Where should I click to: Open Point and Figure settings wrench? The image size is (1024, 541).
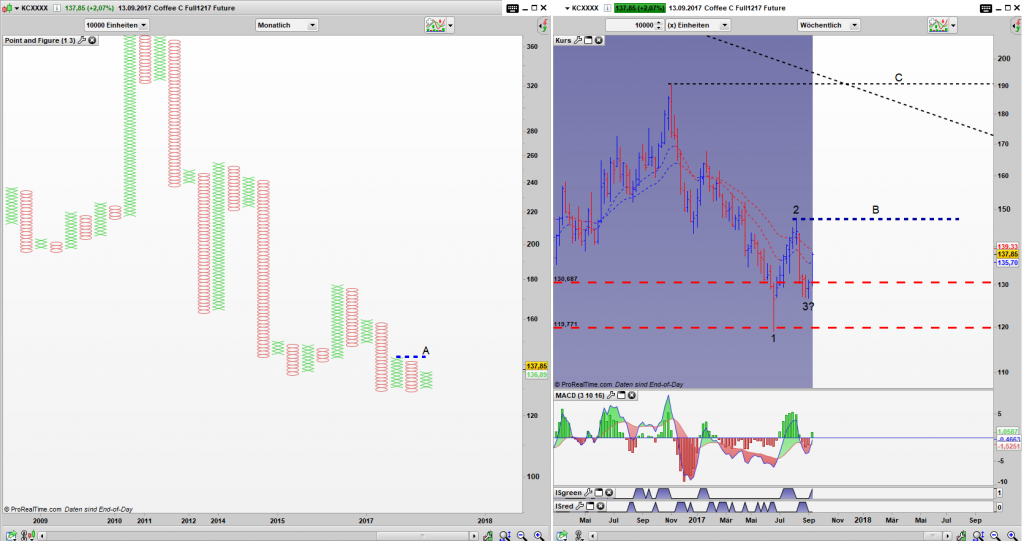pos(82,41)
